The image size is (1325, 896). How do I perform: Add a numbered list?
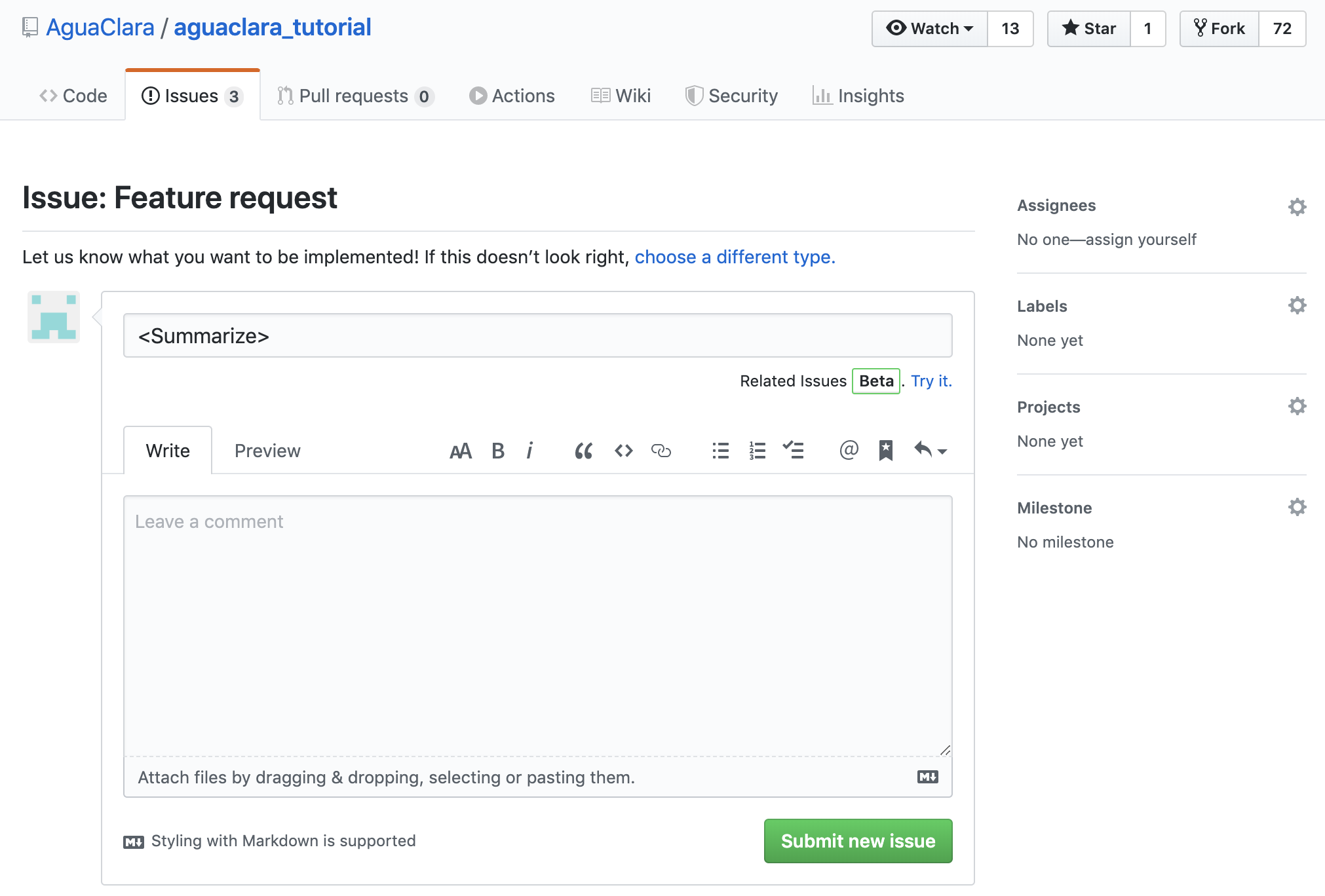(758, 451)
